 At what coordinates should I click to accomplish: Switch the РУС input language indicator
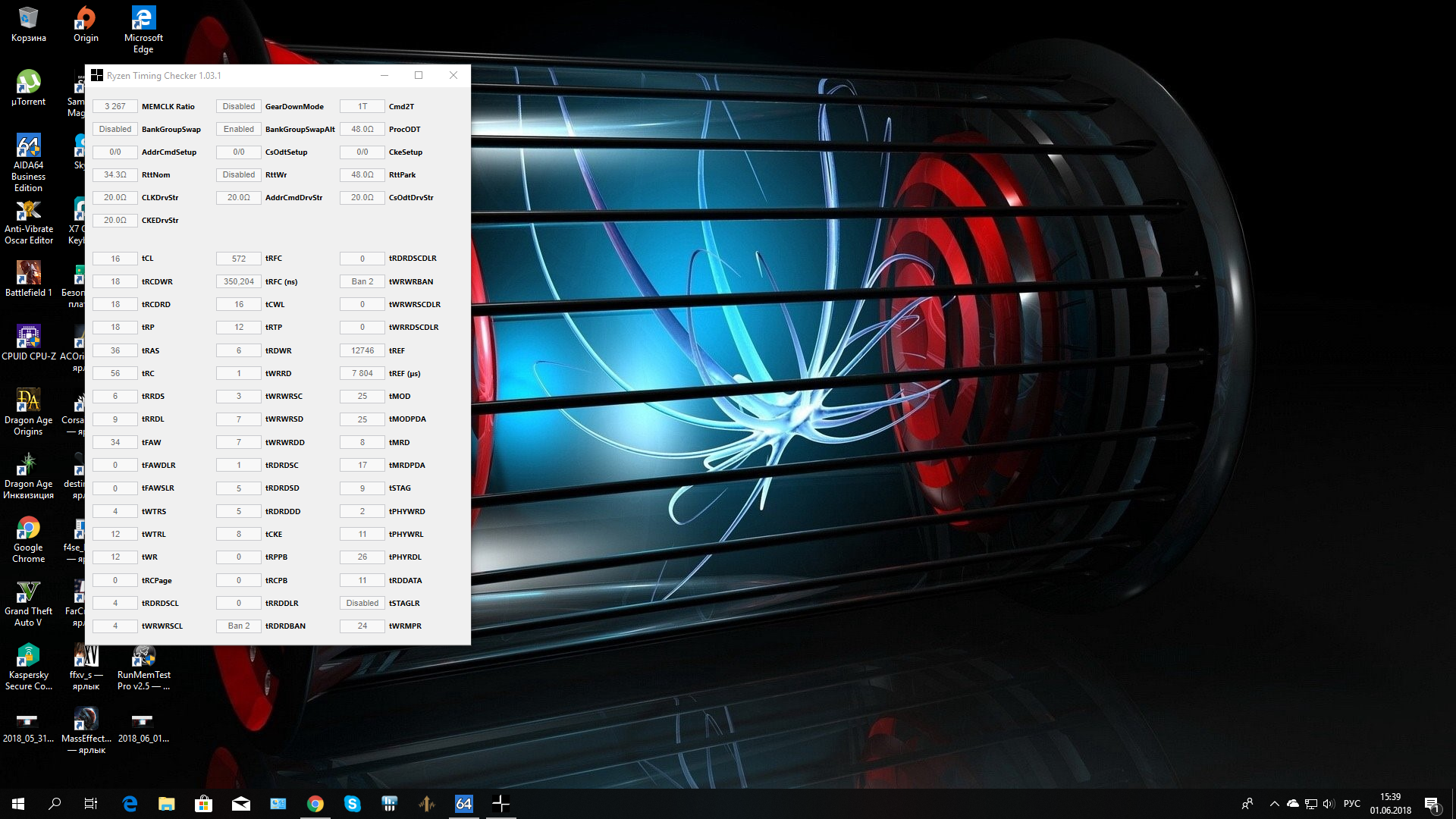(x=1351, y=804)
